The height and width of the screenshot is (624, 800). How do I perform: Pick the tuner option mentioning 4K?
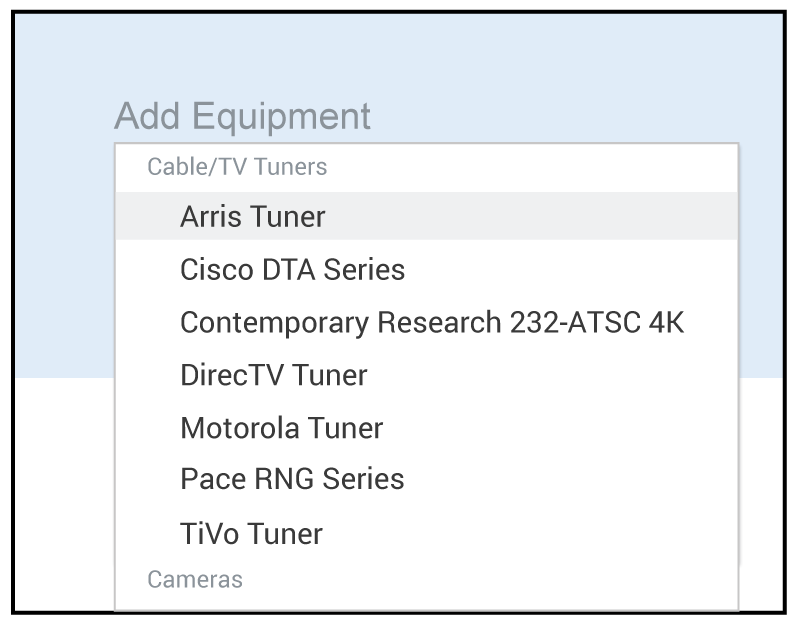click(431, 323)
